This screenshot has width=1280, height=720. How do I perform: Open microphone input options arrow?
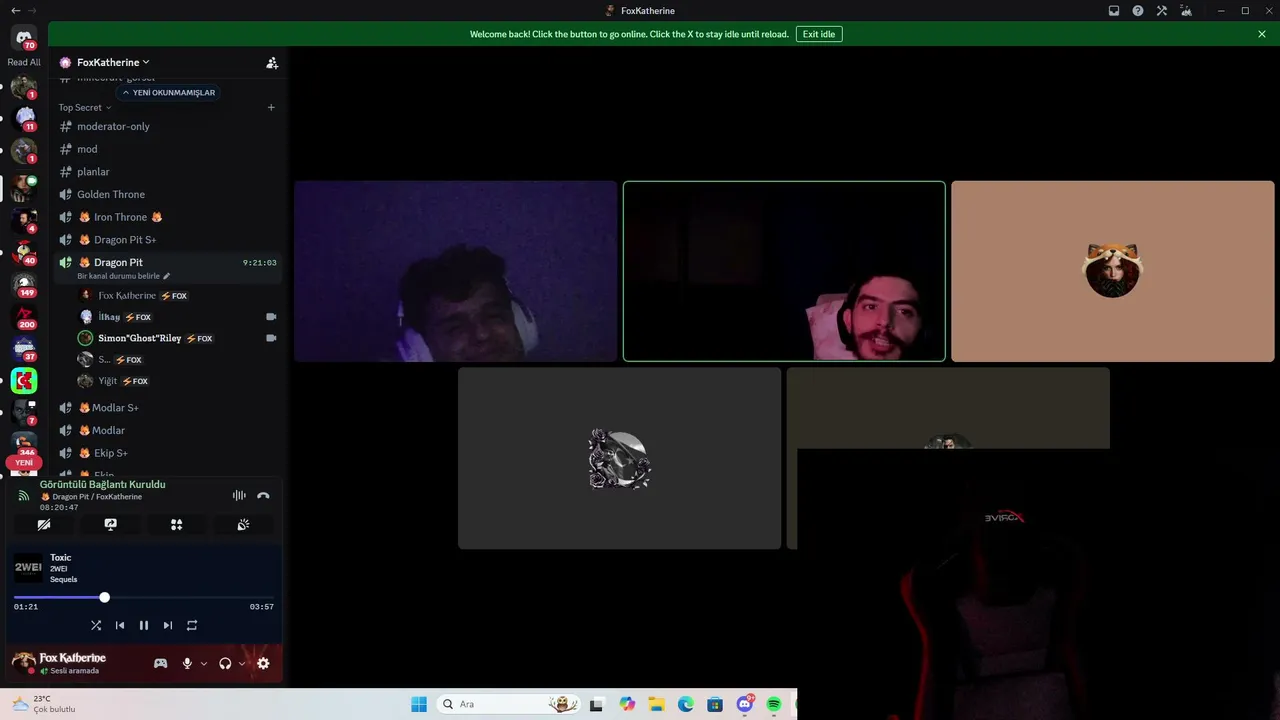point(204,663)
